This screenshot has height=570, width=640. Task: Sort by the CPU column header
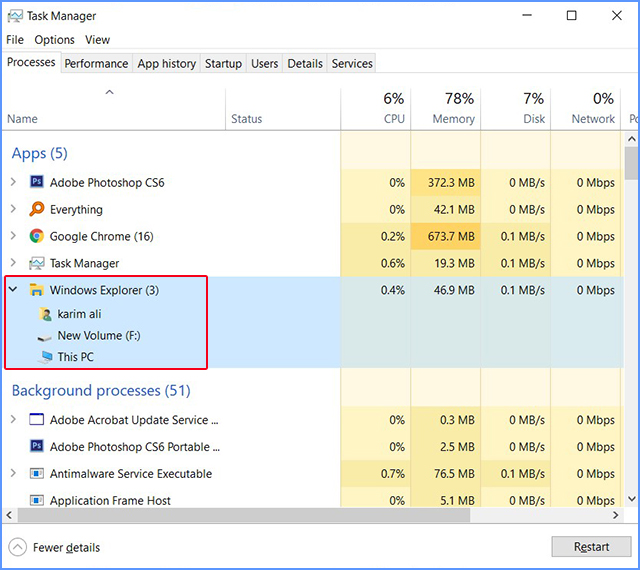(376, 109)
